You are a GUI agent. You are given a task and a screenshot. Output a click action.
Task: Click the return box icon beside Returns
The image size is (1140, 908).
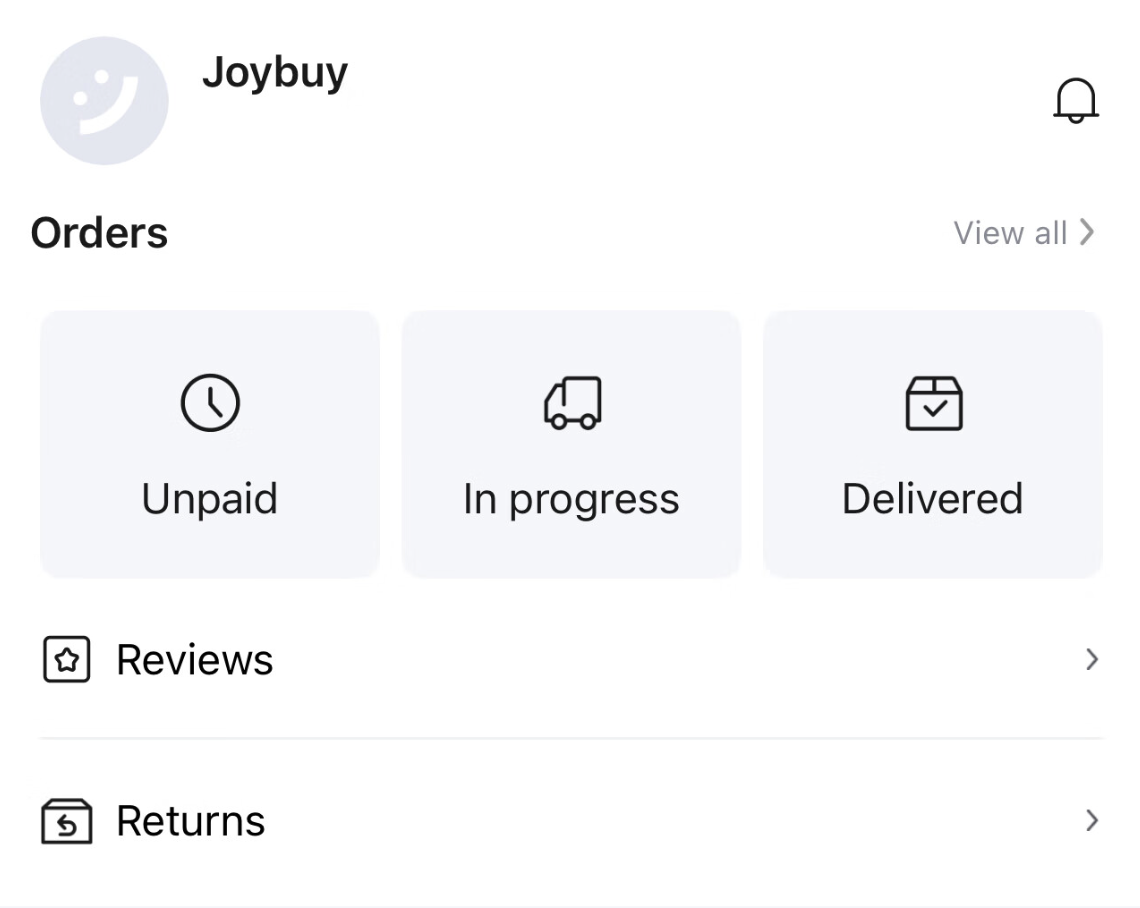[66, 820]
